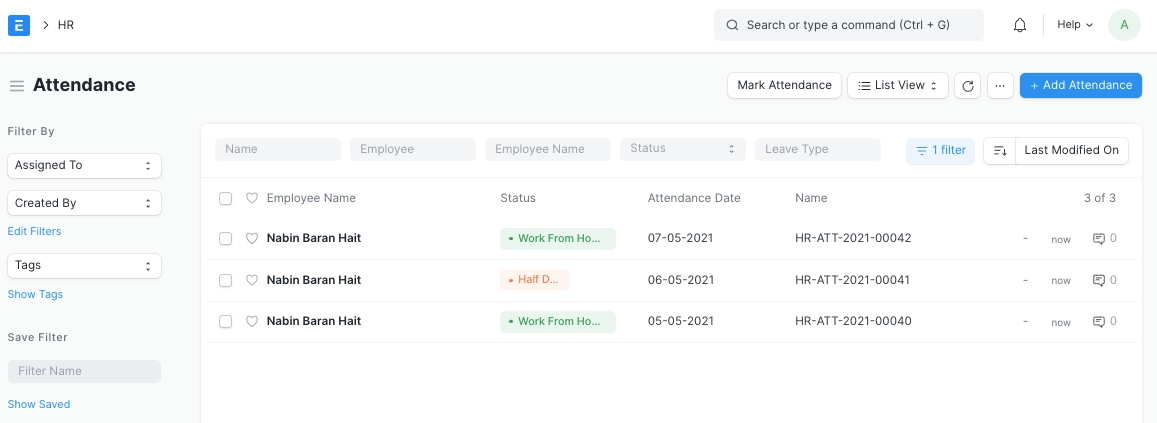Expand the Assigned To filter dropdown
Image resolution: width=1157 pixels, height=423 pixels.
tap(84, 165)
